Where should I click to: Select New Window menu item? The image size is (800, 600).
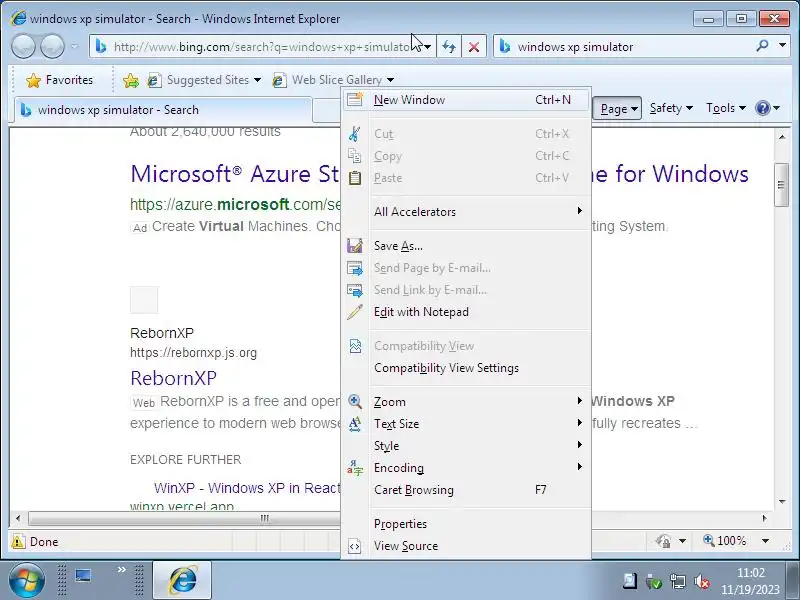466,100
